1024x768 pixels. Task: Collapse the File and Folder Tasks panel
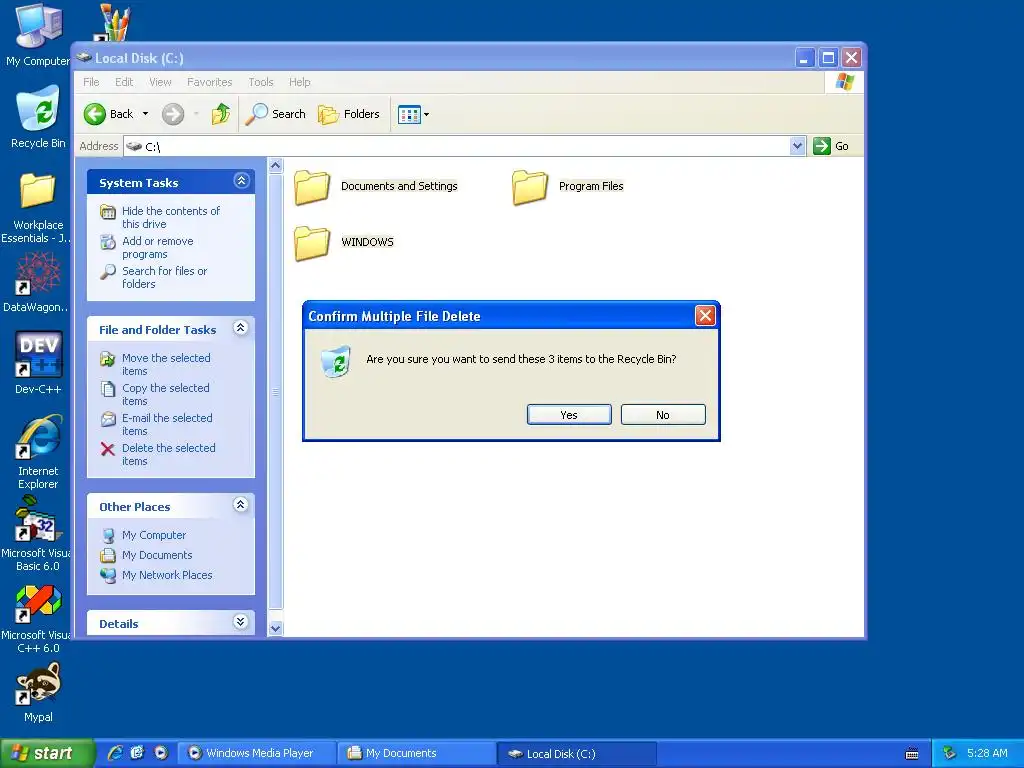[x=240, y=328]
